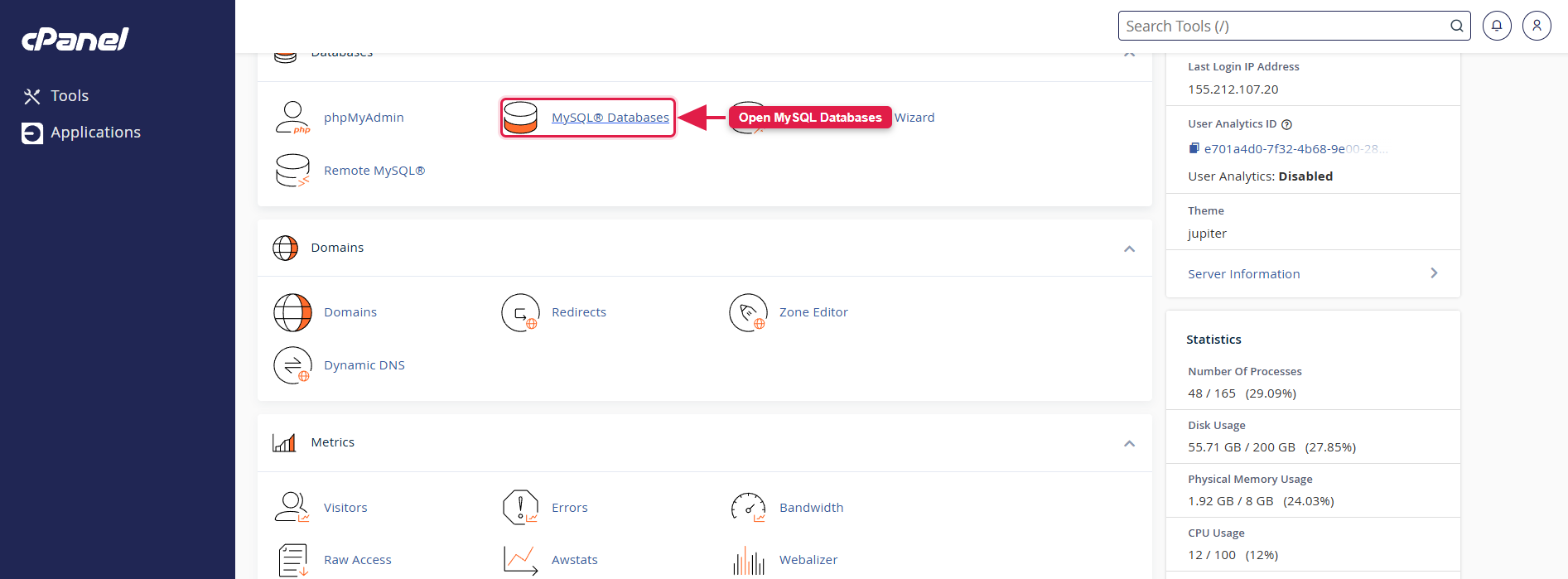1568x579 pixels.
Task: Open notifications bell icon
Action: (1497, 26)
